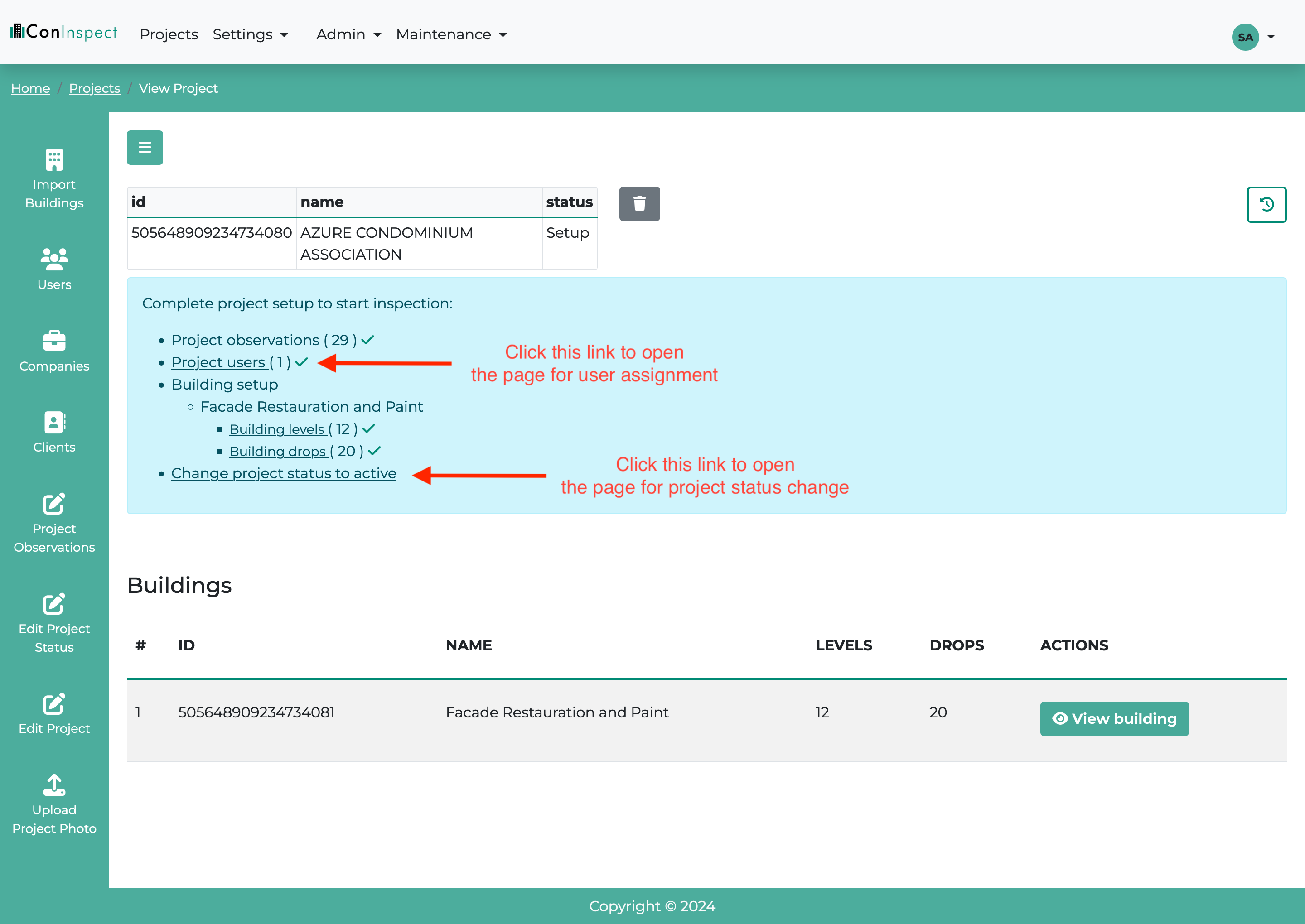Image resolution: width=1305 pixels, height=924 pixels.
Task: Click Facade Restauration and Paint table cell
Action: (x=556, y=712)
